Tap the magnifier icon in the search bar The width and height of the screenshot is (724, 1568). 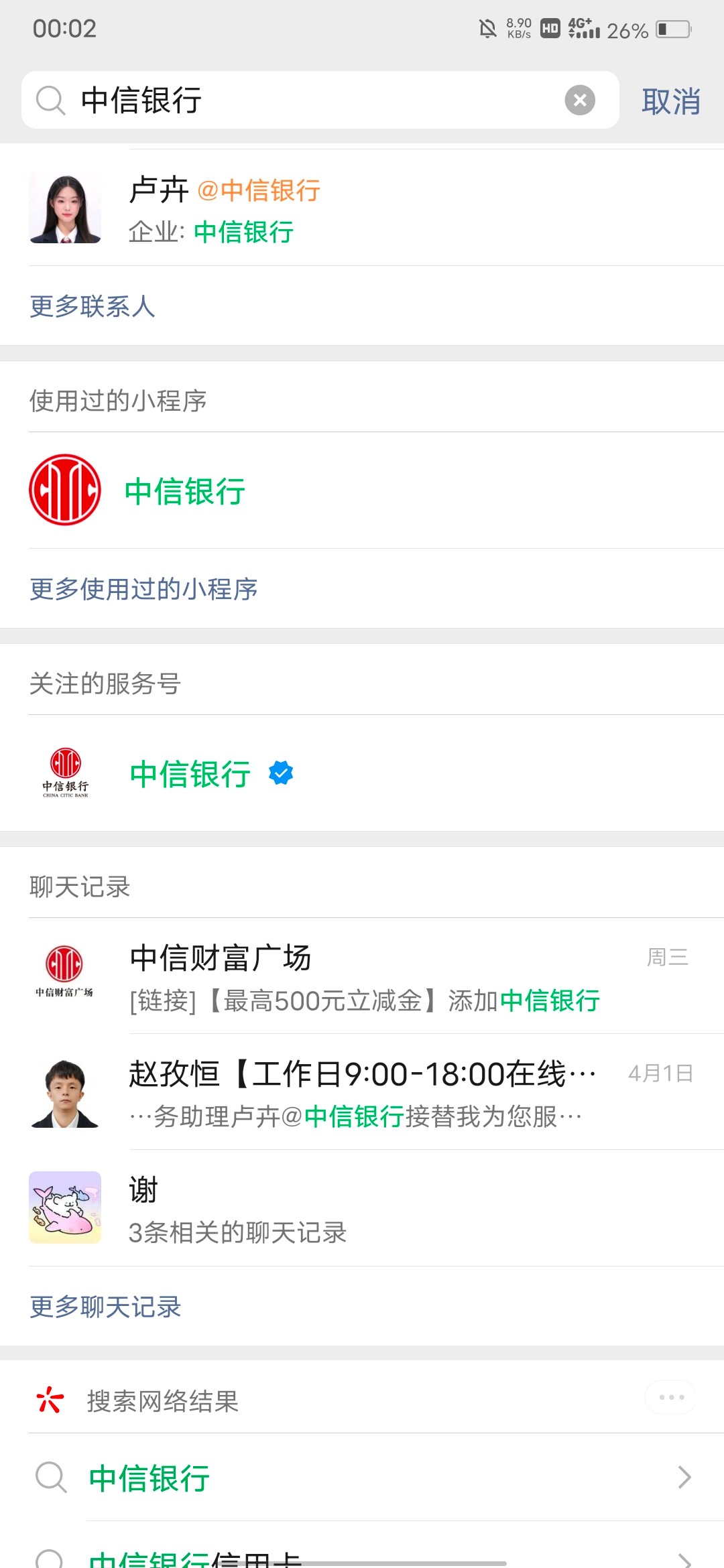50,101
